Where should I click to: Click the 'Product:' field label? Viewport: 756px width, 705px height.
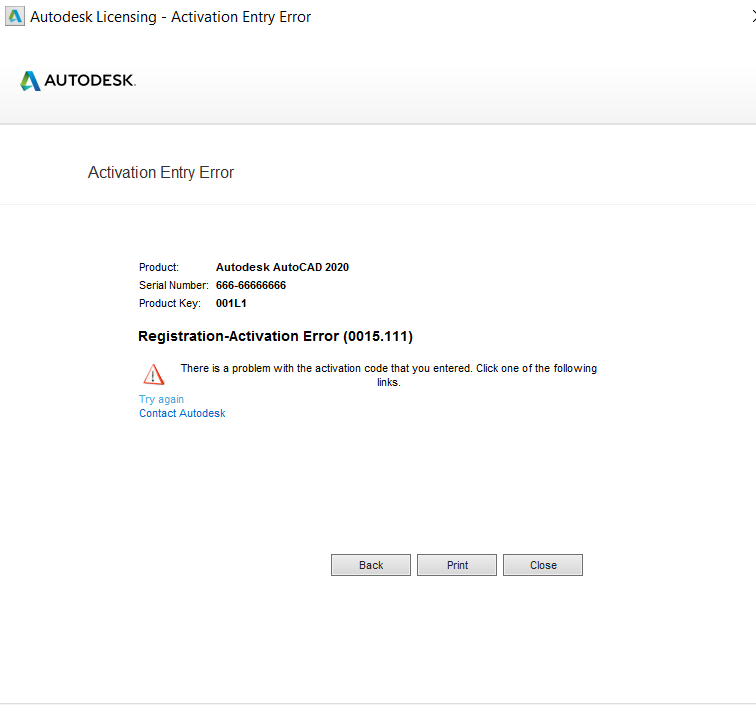point(159,267)
